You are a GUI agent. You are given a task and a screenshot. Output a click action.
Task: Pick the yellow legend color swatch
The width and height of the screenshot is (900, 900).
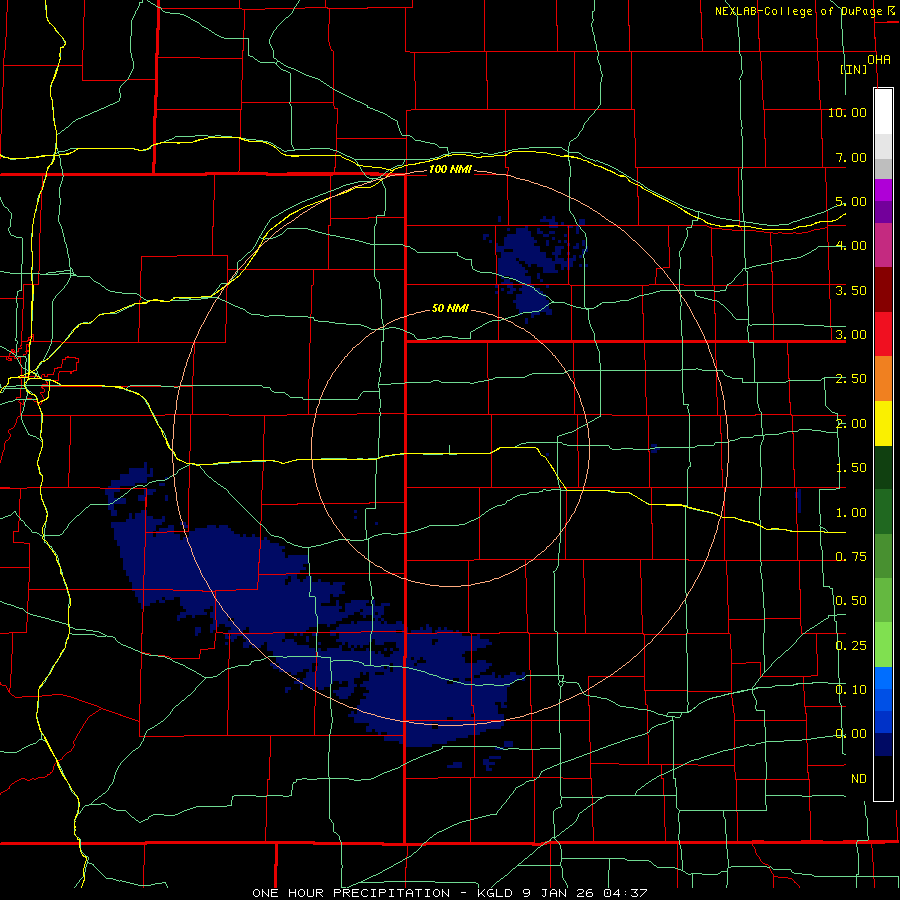pos(883,424)
